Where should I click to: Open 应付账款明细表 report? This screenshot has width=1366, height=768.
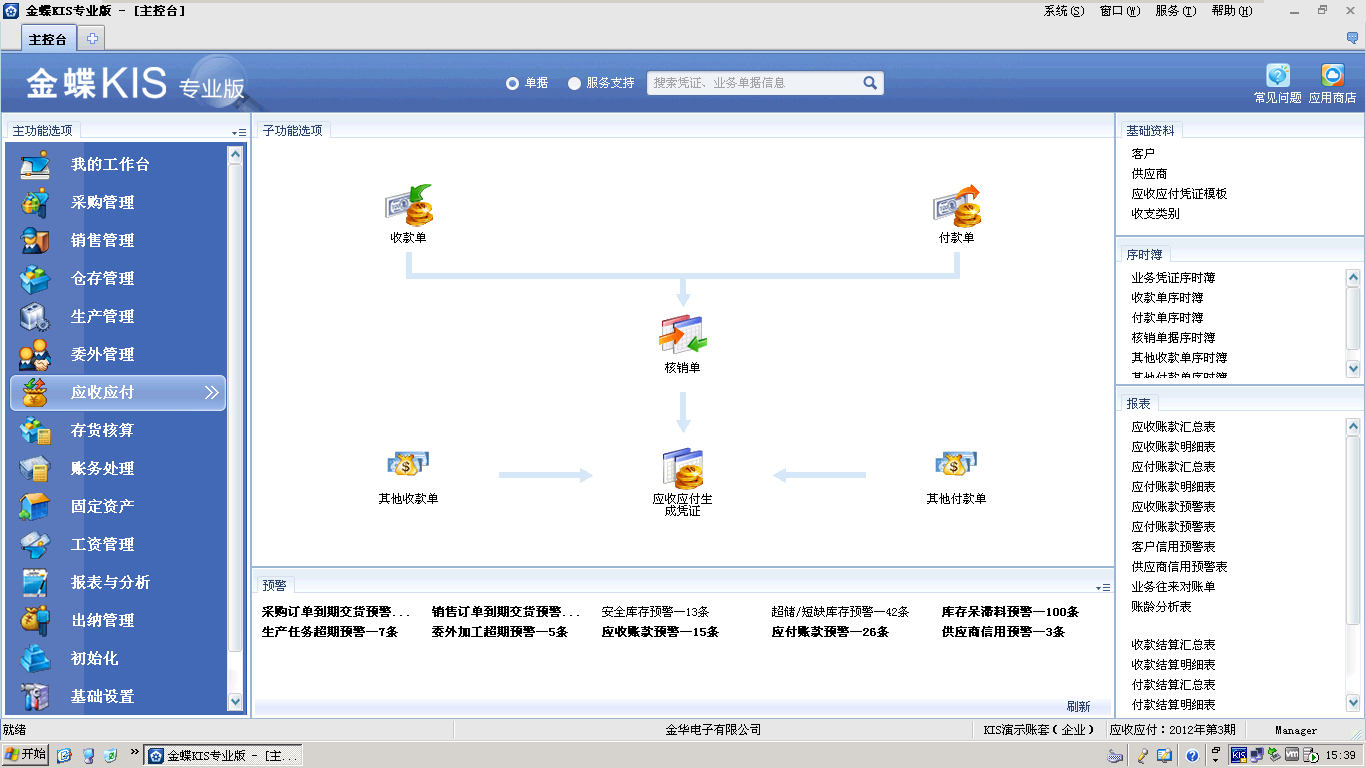click(1173, 487)
